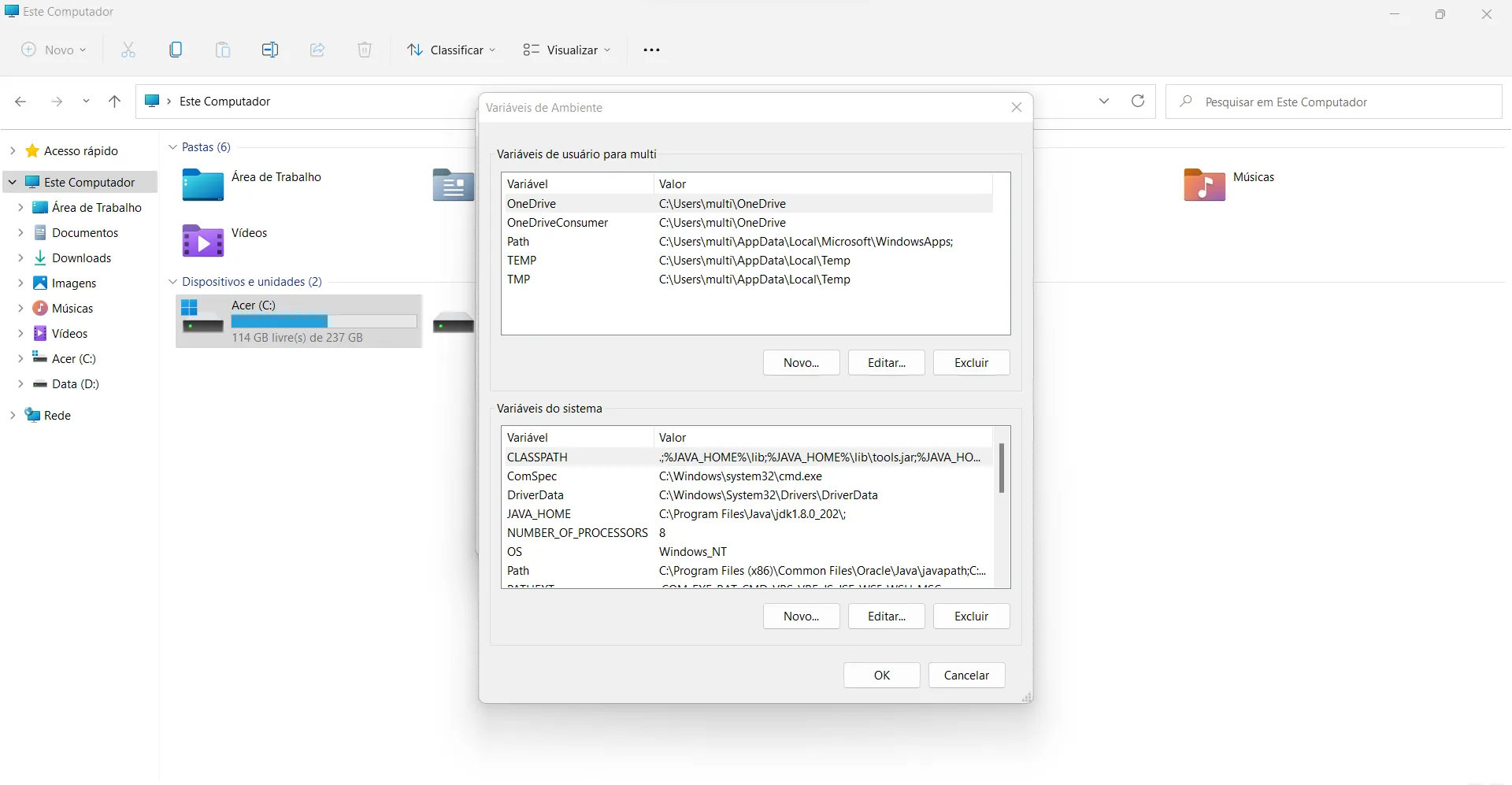Select the DriverData system variable row
This screenshot has width=1512, height=785.
tap(747, 494)
